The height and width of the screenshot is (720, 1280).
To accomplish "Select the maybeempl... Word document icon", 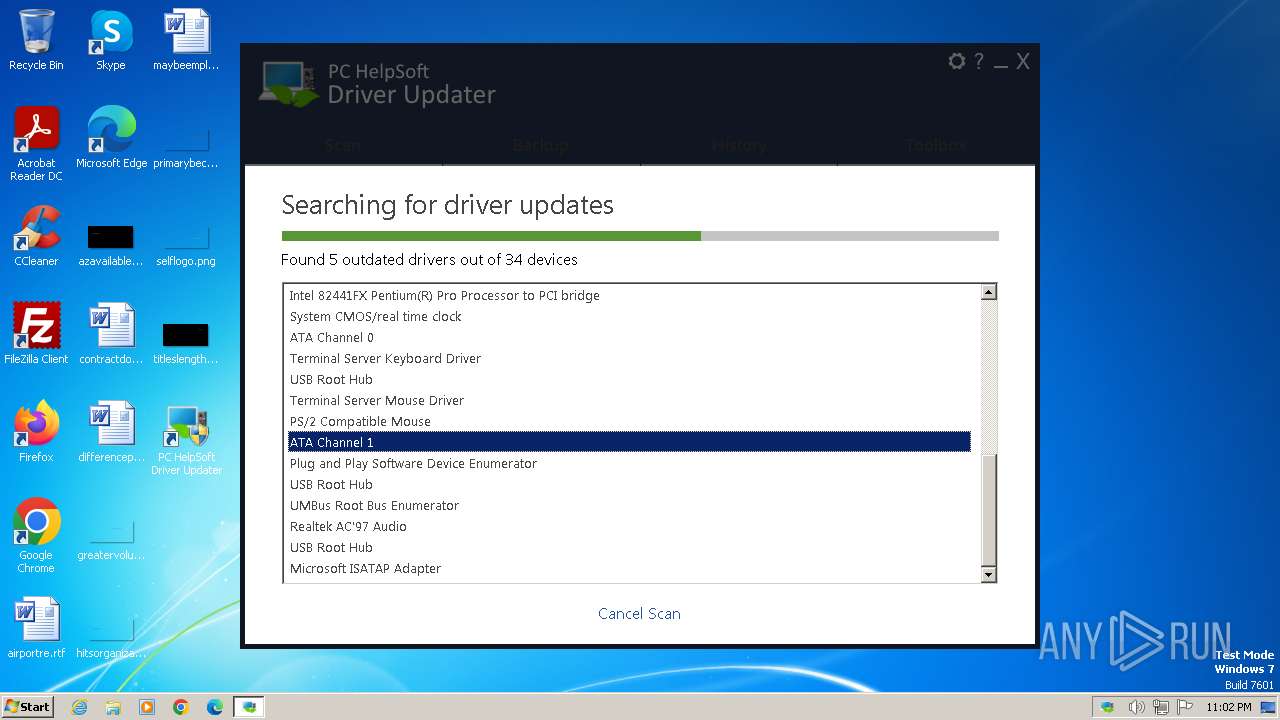I will tap(186, 40).
